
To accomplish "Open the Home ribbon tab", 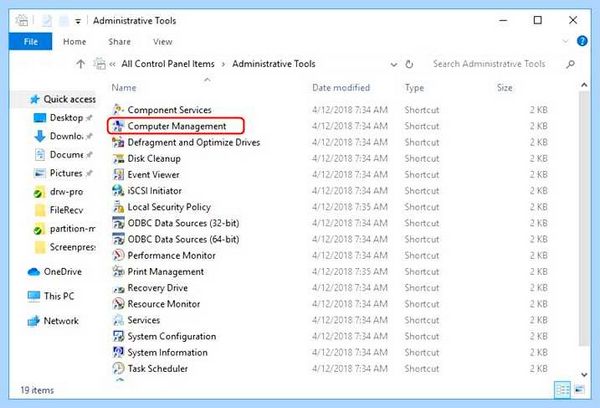I will (75, 42).
